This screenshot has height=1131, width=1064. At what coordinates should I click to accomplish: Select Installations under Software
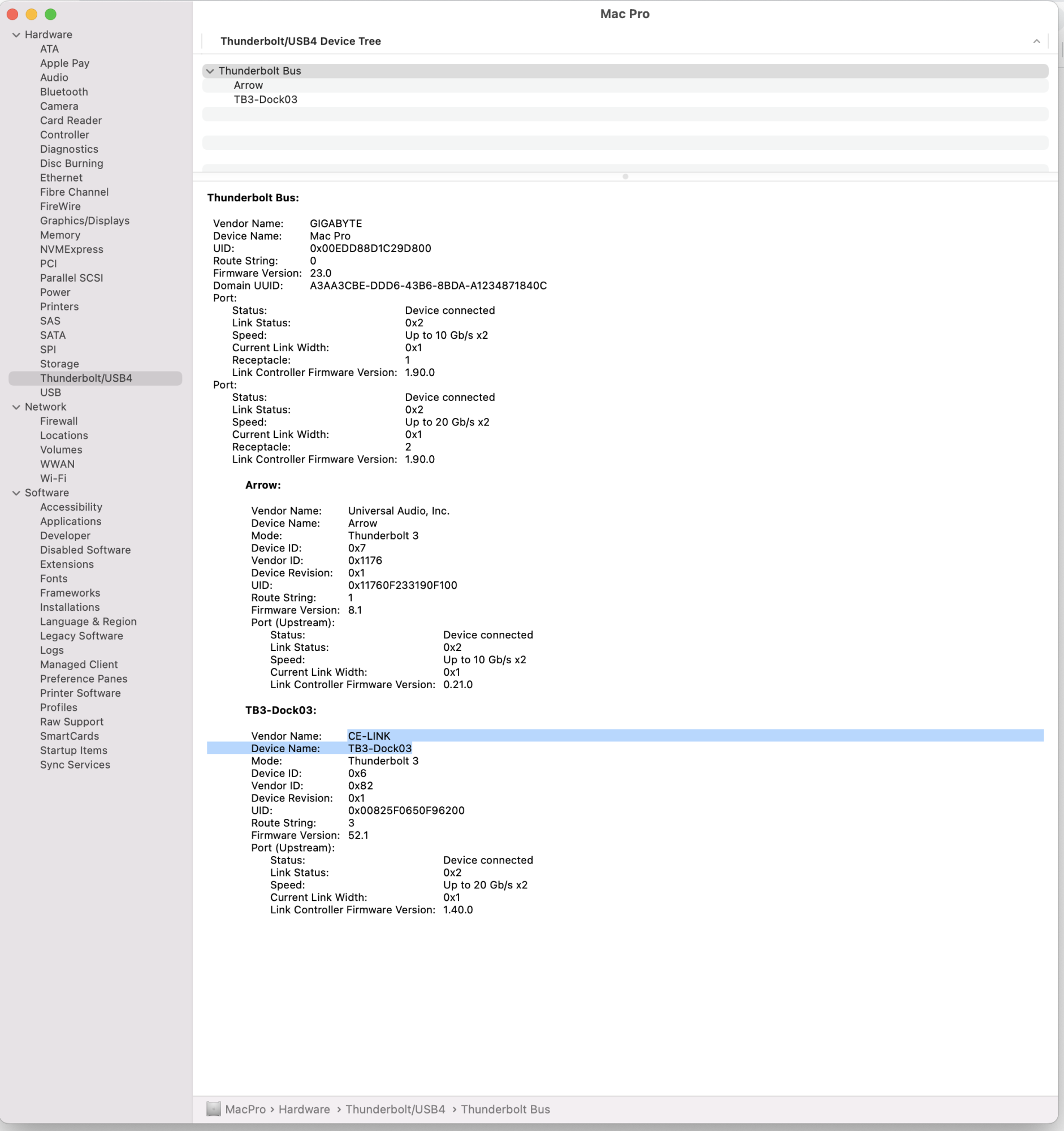pyautogui.click(x=70, y=607)
